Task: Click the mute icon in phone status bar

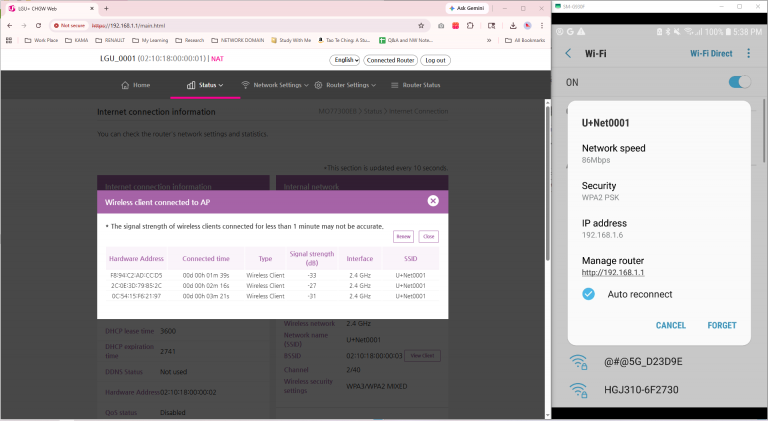Action: [677, 32]
